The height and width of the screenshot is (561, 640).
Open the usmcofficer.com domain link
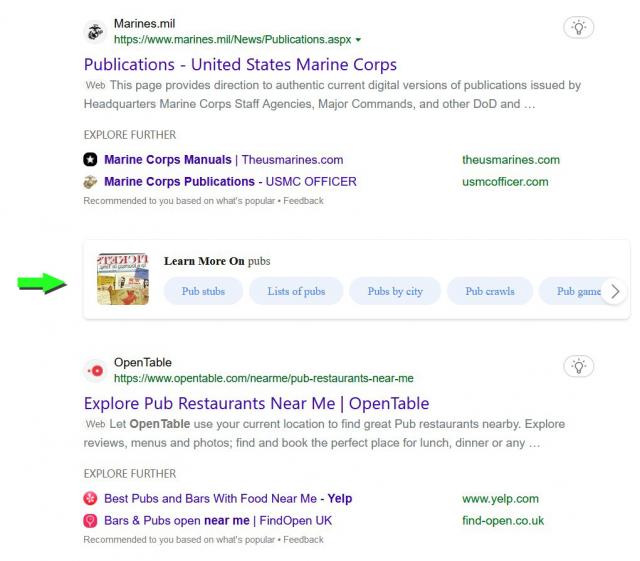pos(505,182)
